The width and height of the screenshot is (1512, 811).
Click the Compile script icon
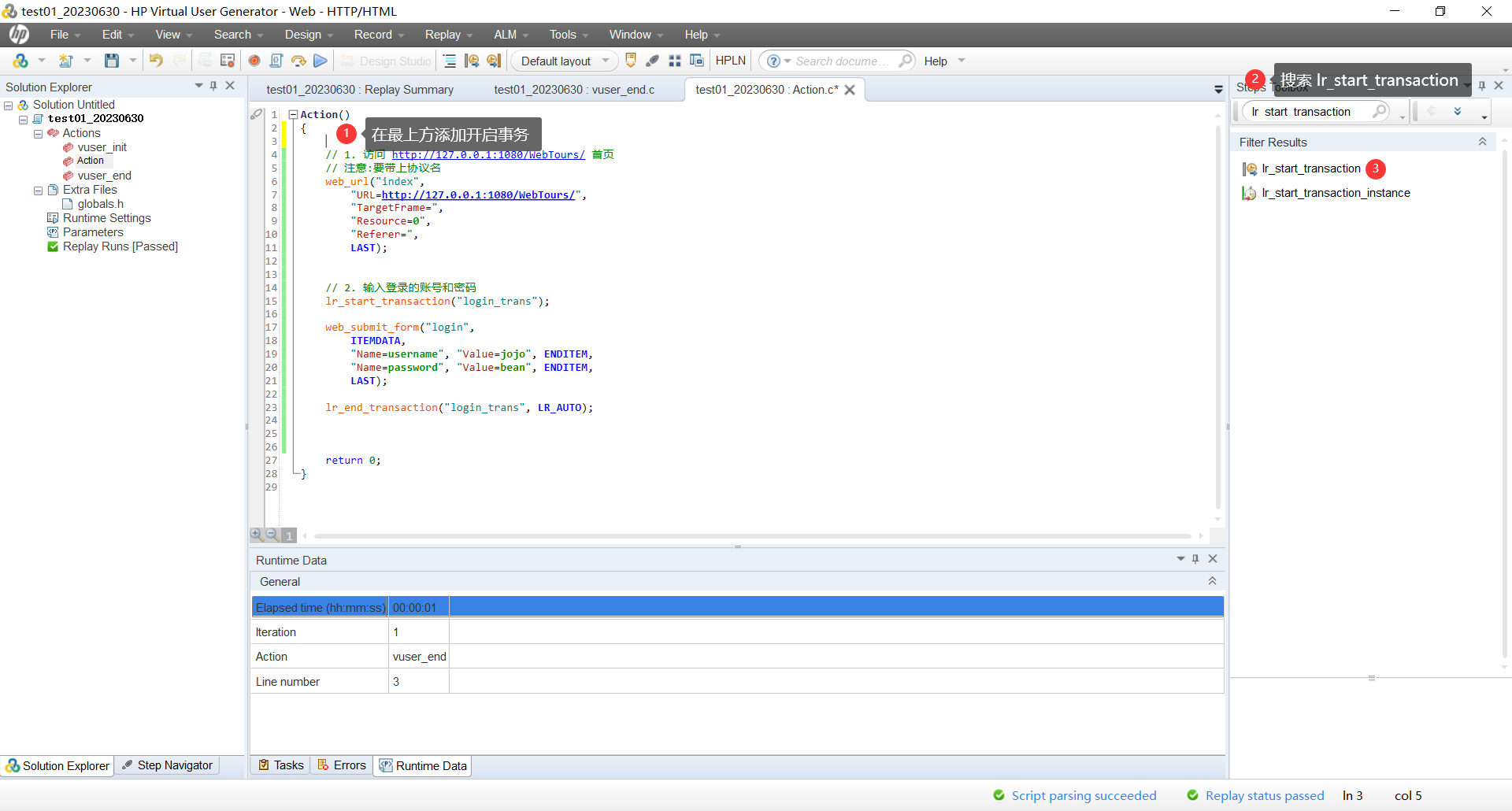click(276, 61)
